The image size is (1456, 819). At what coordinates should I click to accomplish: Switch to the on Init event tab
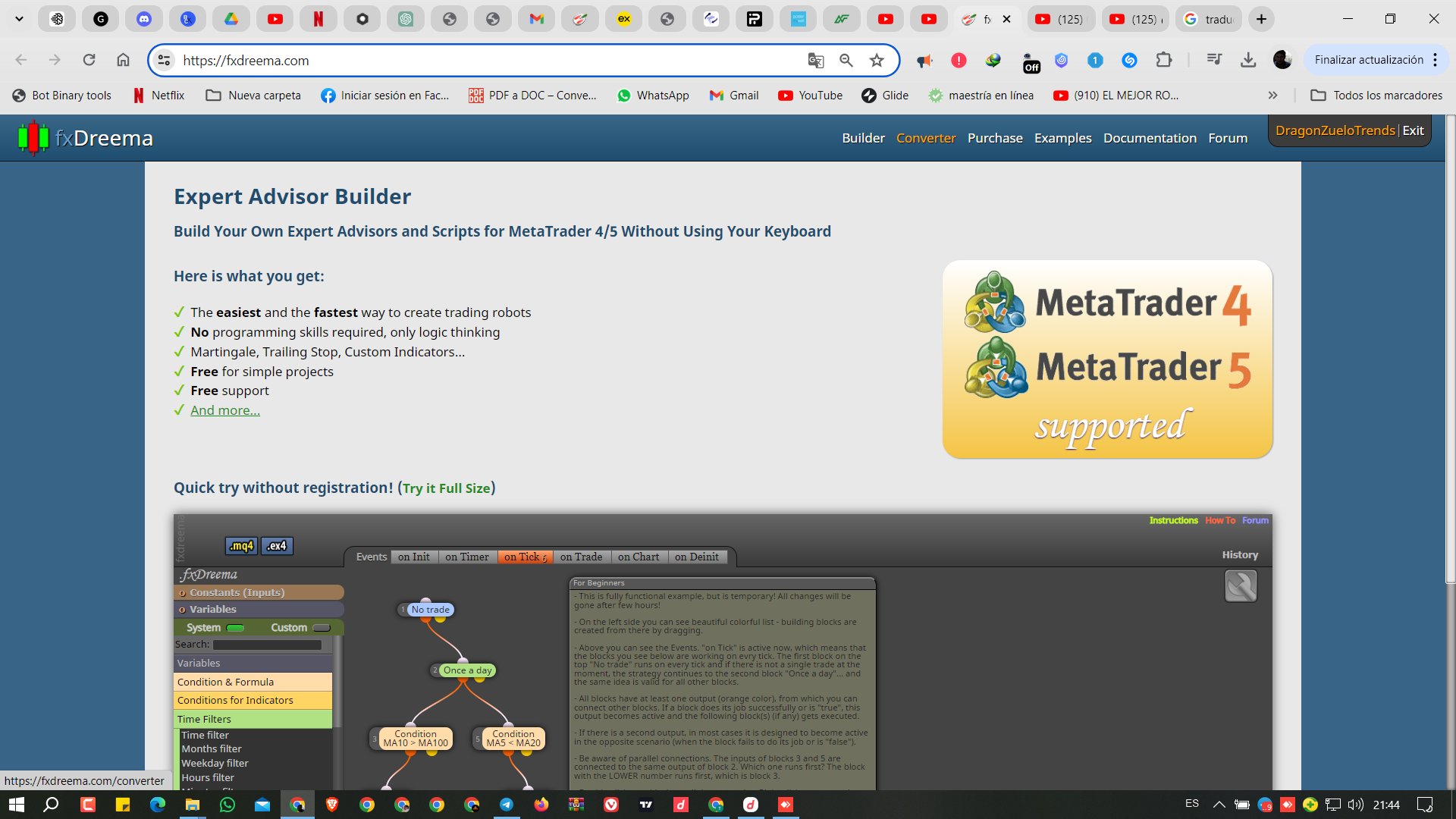(x=413, y=557)
